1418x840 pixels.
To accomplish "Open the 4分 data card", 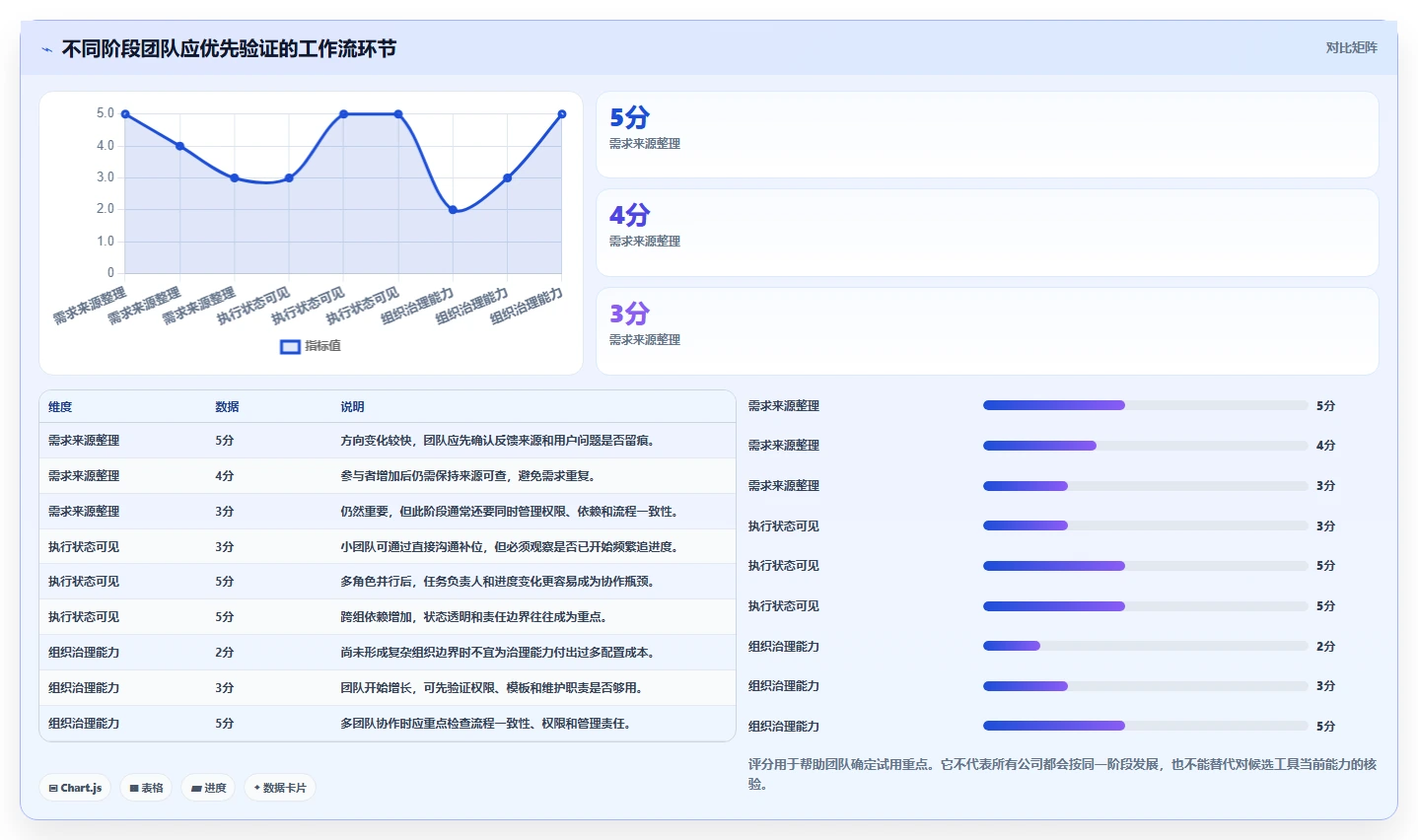I will pos(987,233).
